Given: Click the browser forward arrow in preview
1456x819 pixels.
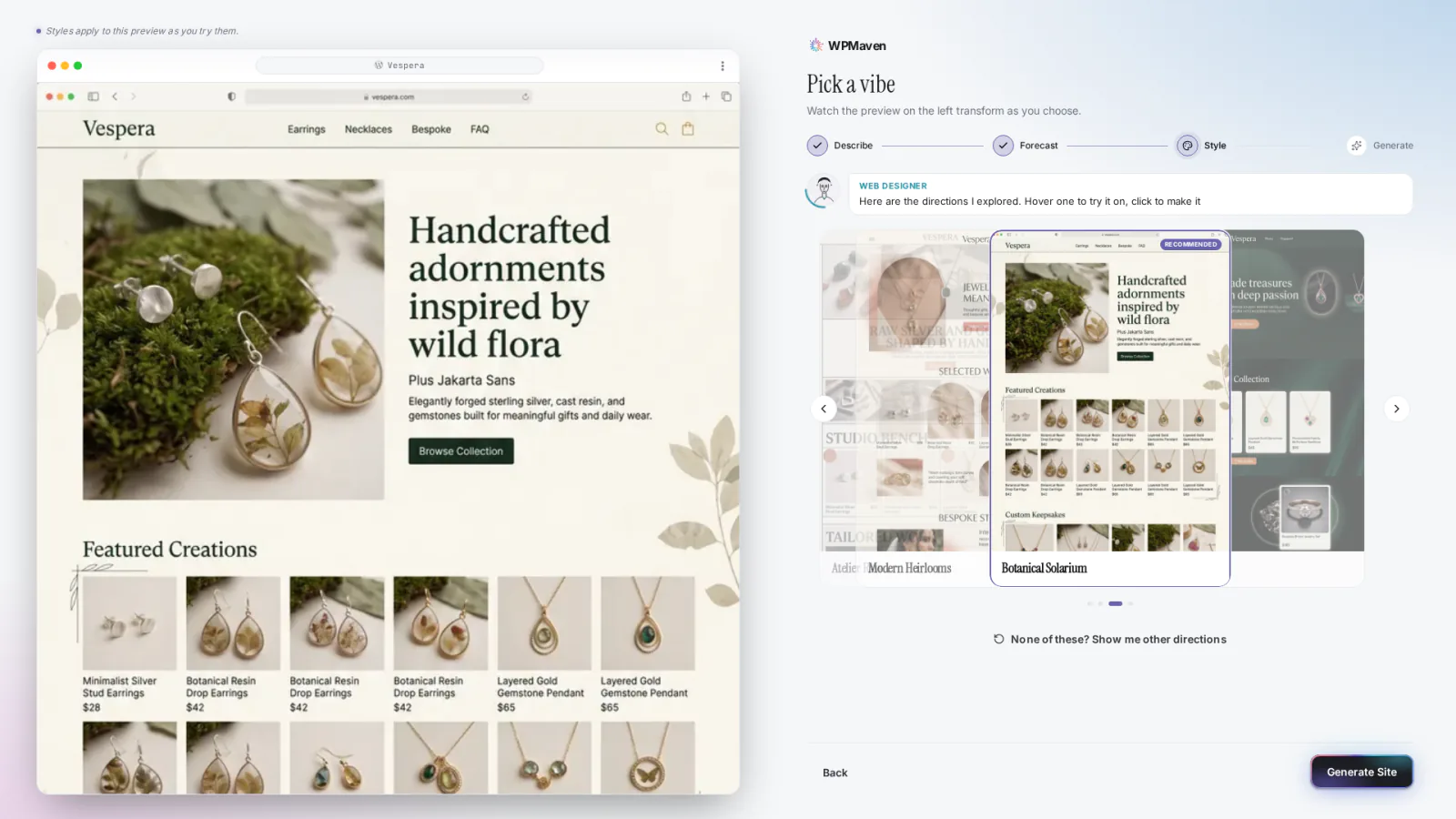Looking at the screenshot, I should (x=133, y=96).
